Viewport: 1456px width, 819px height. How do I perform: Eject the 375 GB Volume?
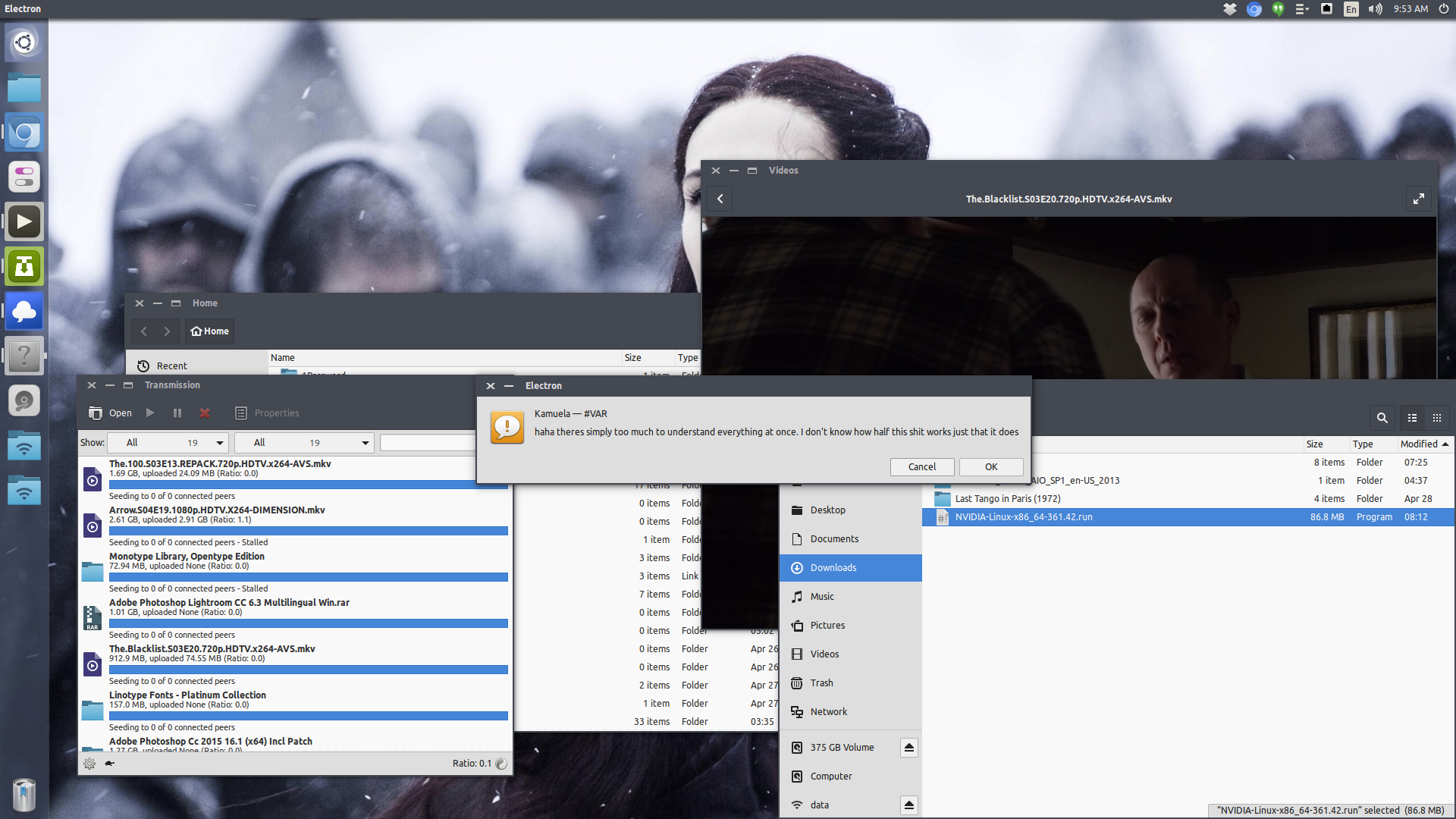pos(908,748)
